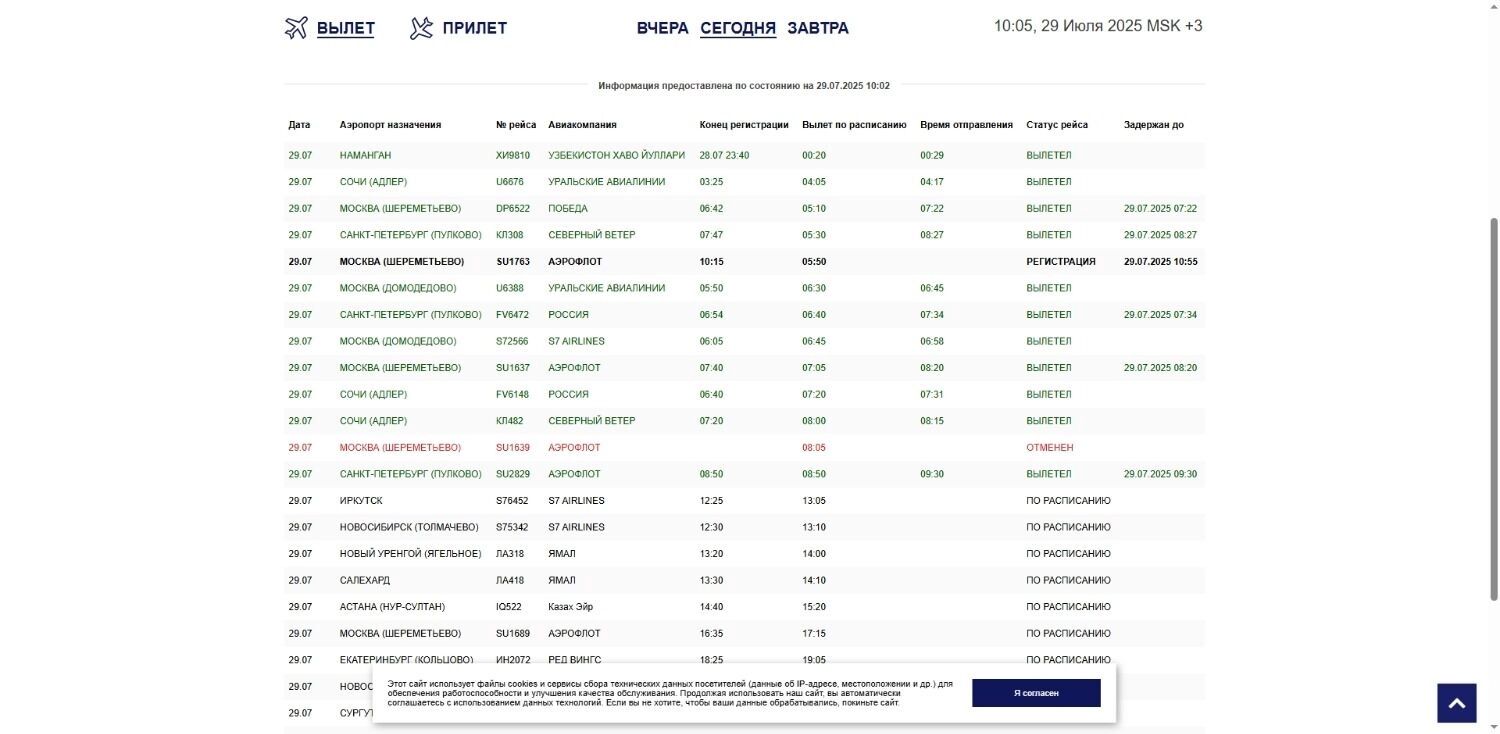Click the Конец регистрации column header
The height and width of the screenshot is (734, 1500).
[x=744, y=125]
